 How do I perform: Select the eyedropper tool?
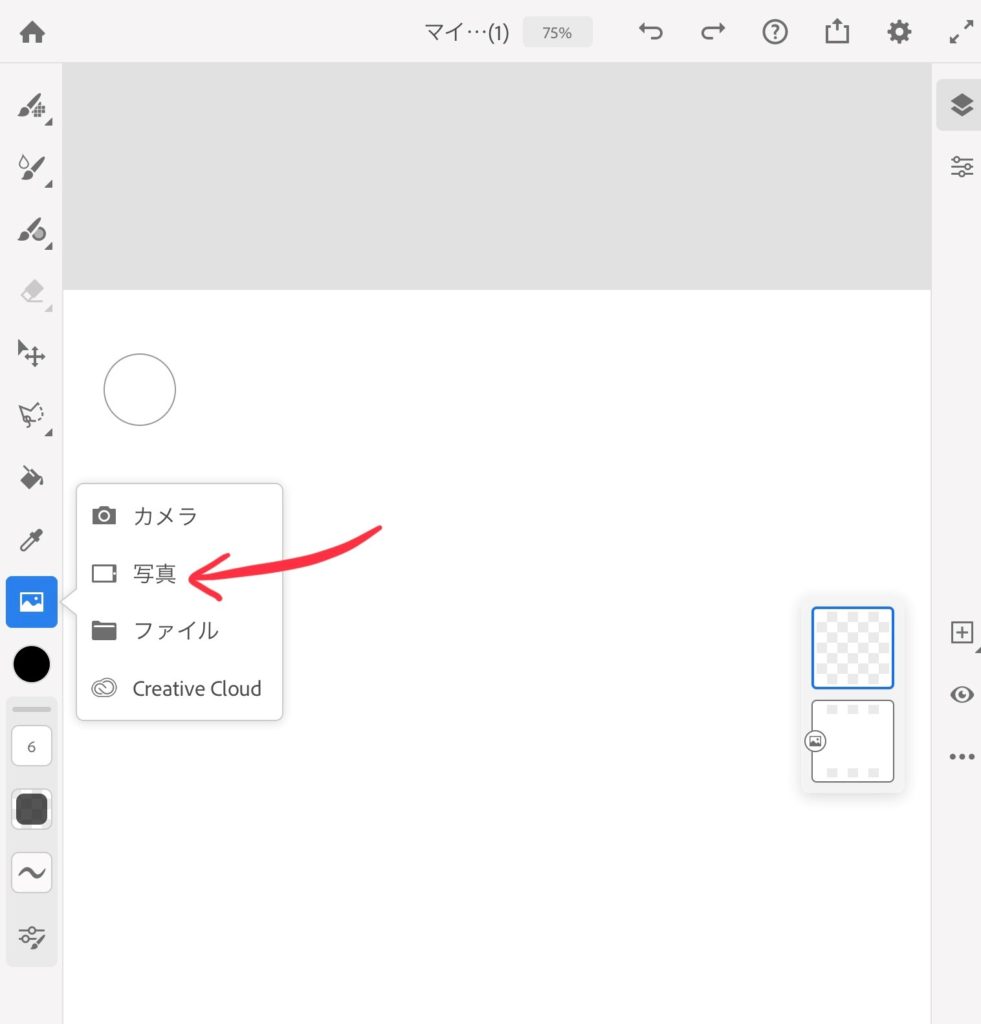click(31, 539)
